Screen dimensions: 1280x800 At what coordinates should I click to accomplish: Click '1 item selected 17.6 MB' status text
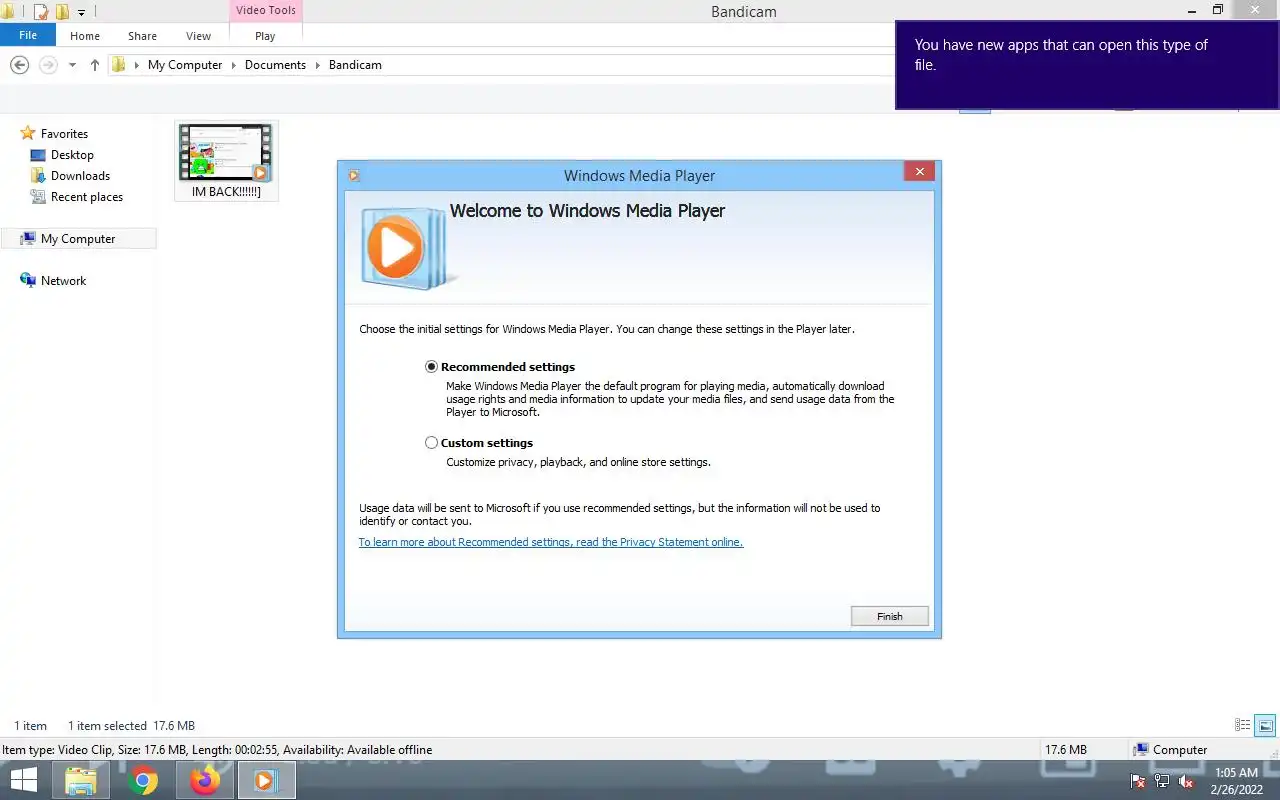click(131, 726)
